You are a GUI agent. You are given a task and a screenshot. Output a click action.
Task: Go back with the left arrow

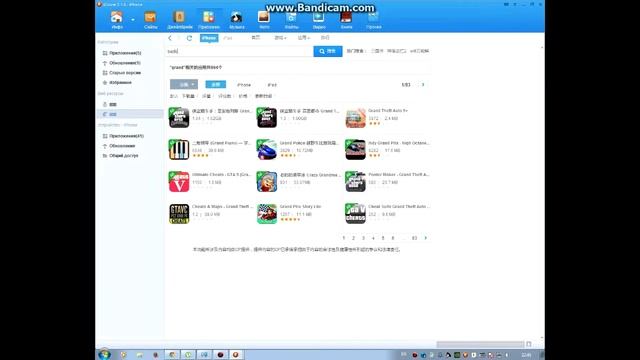[x=170, y=38]
